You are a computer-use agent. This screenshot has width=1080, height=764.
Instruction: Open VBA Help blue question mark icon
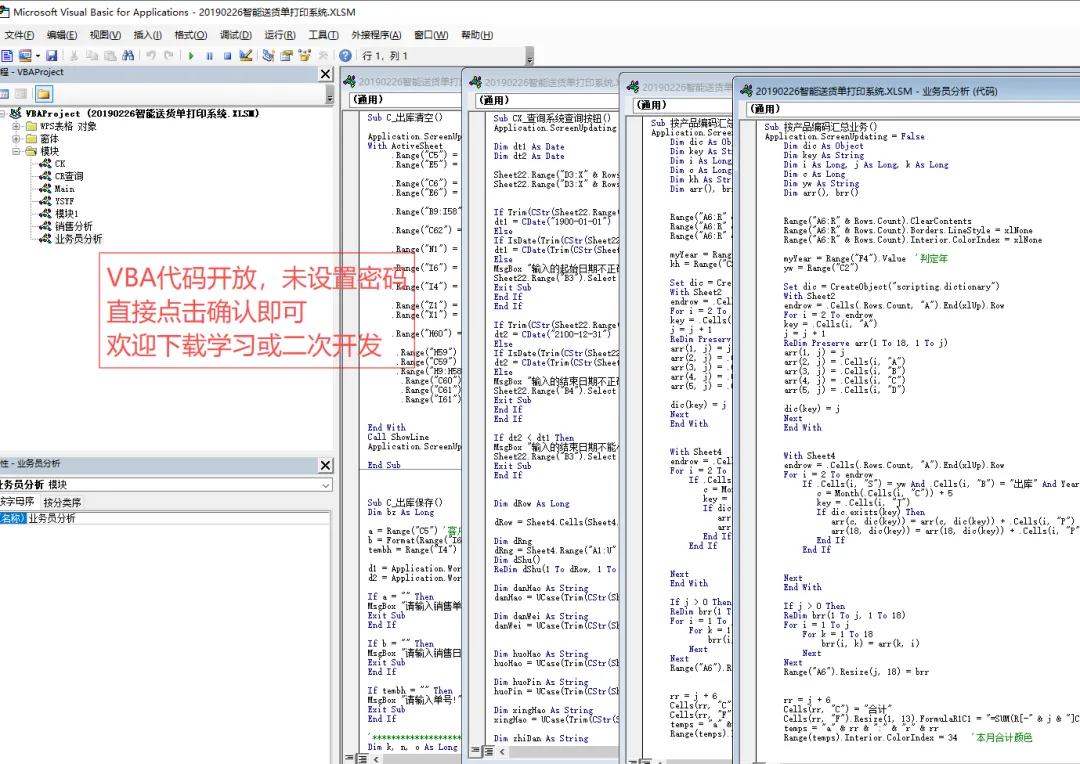(346, 56)
